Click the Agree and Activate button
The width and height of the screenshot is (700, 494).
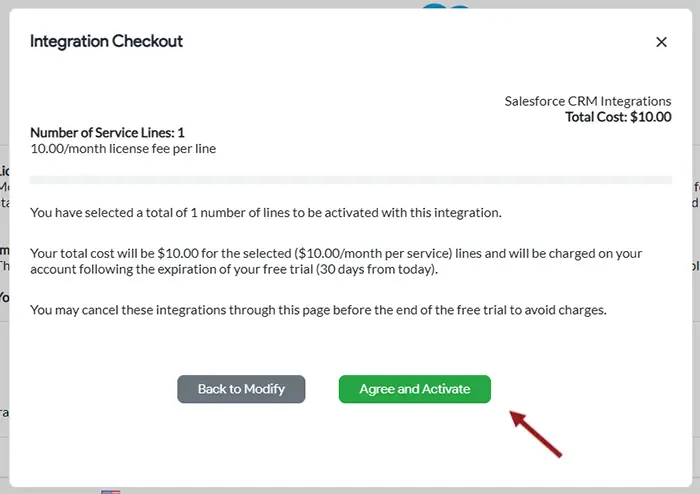click(x=415, y=389)
